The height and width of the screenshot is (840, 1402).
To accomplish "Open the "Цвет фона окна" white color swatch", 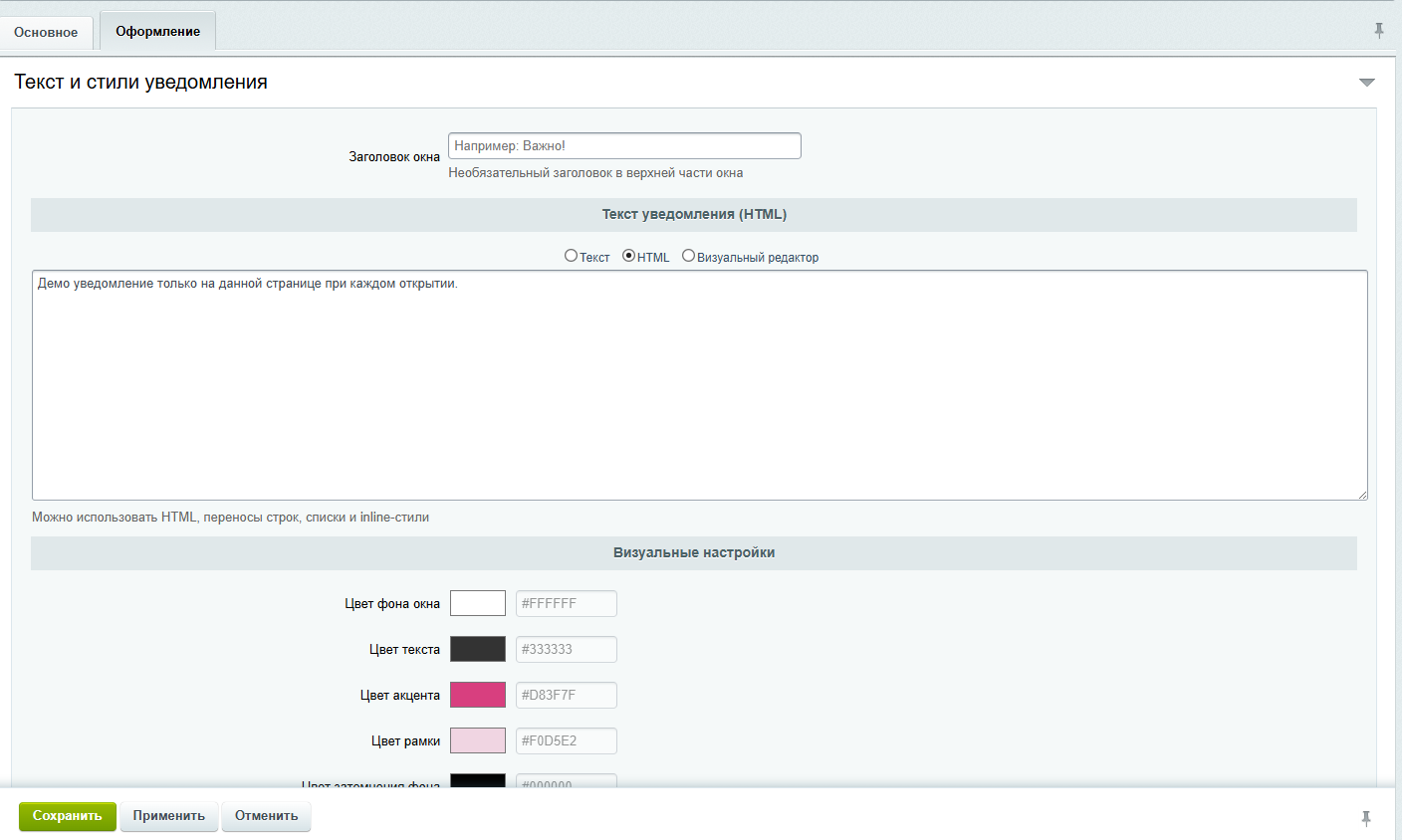I will (478, 603).
